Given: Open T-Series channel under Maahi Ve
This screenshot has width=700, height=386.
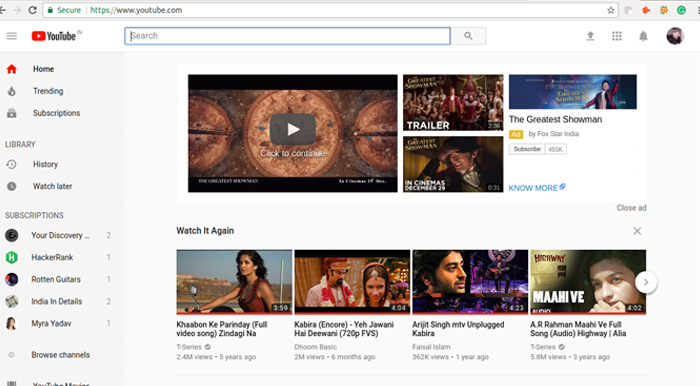Looking at the screenshot, I should pyautogui.click(x=543, y=347).
